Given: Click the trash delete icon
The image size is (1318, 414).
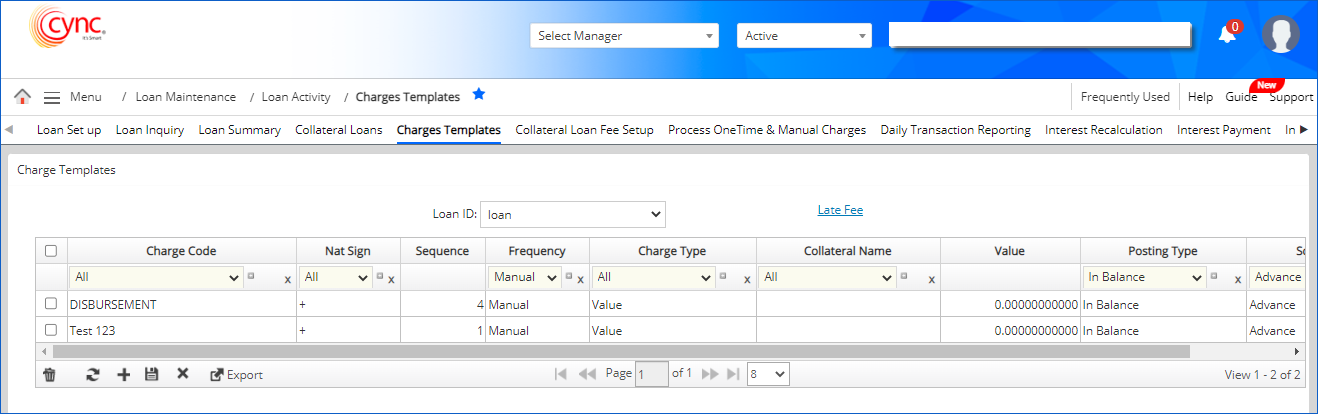Looking at the screenshot, I should [x=49, y=374].
